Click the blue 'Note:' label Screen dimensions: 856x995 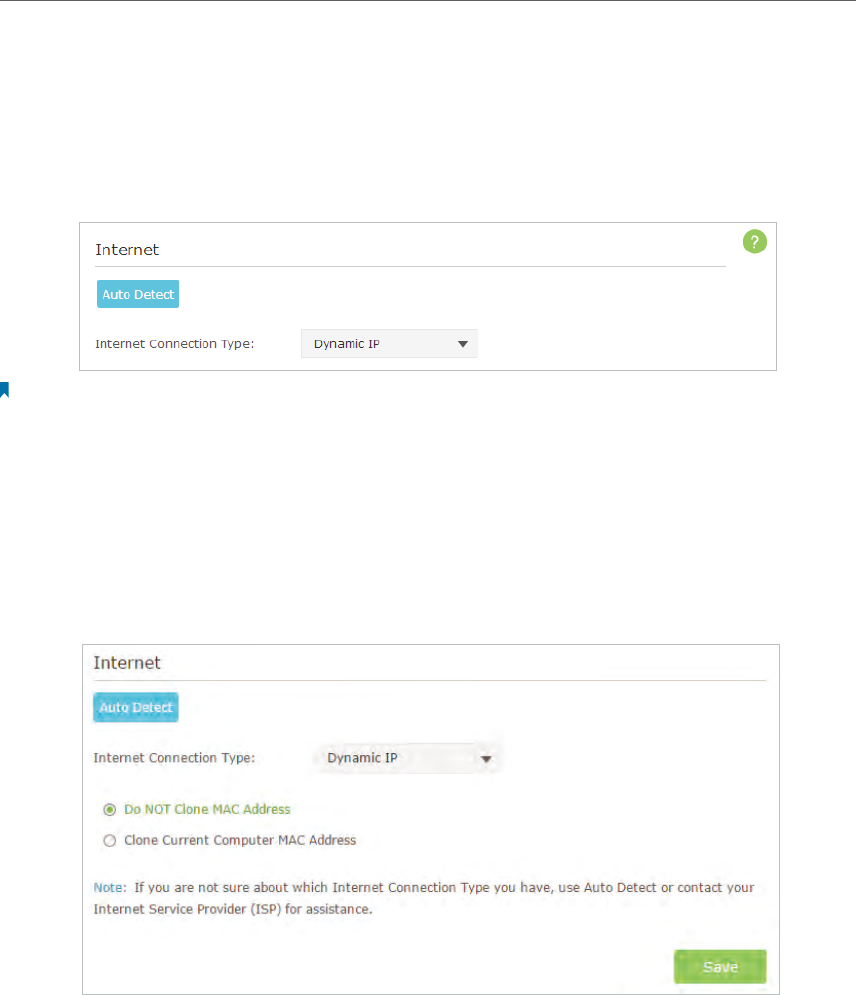pyautogui.click(x=110, y=887)
